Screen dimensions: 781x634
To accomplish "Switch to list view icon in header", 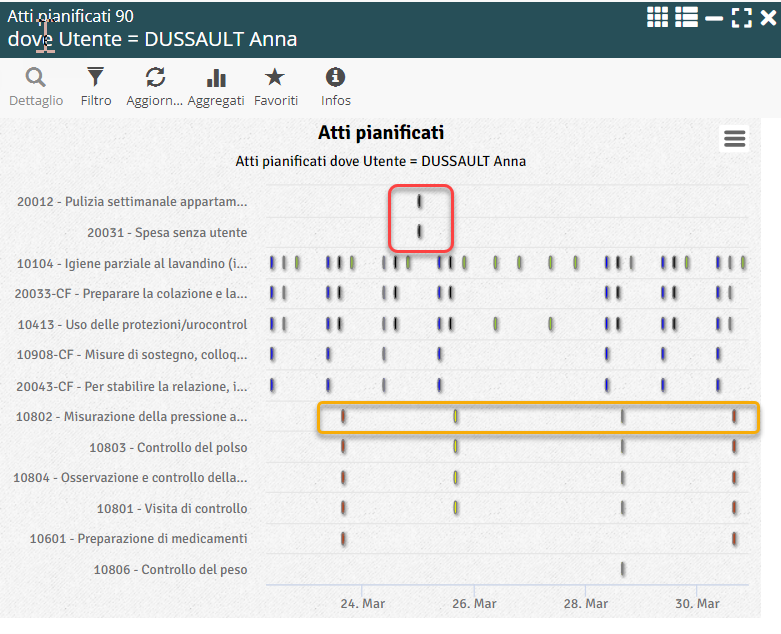I will click(x=686, y=17).
